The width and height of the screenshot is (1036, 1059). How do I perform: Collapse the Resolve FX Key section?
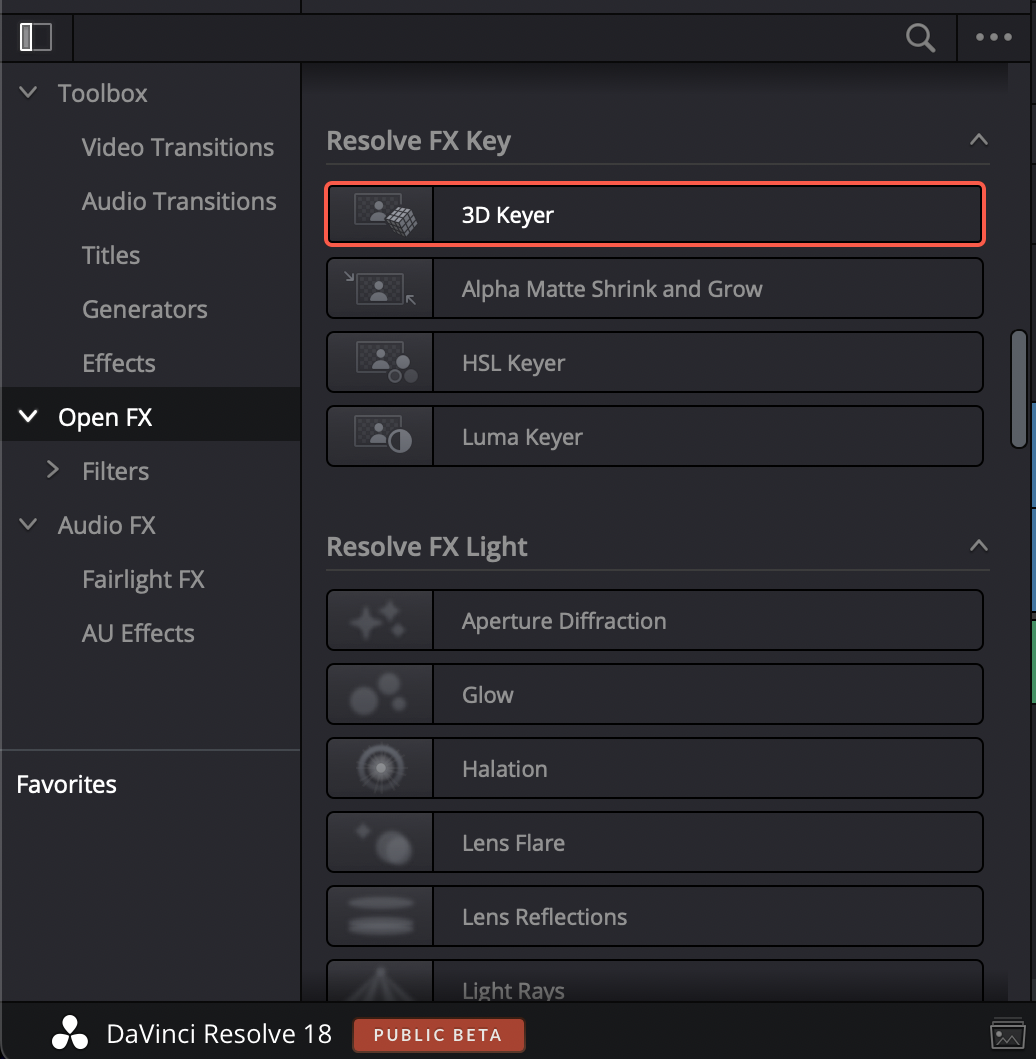pos(979,140)
